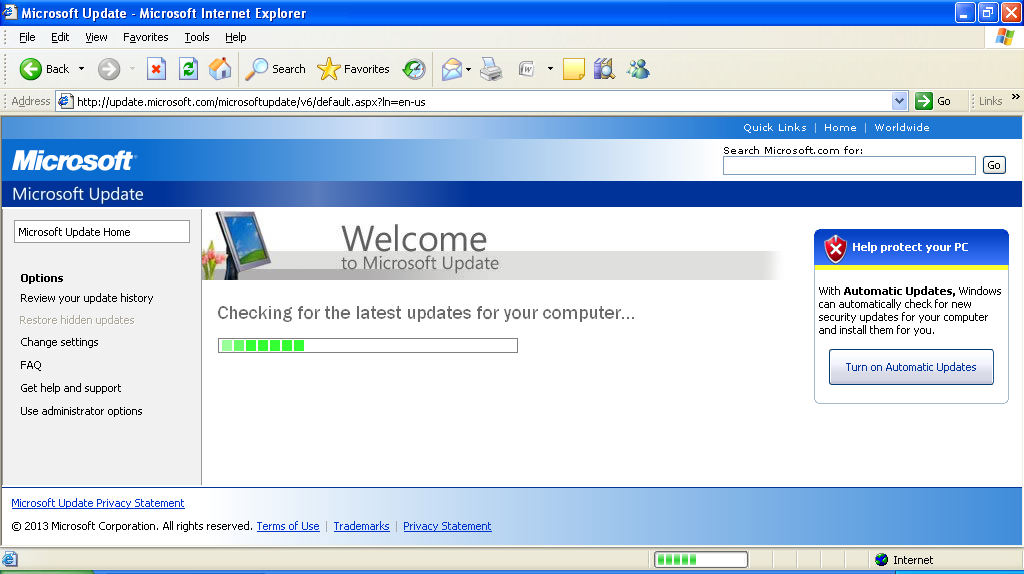Open the address bar dropdown list
Screen dimensions: 1024x574
(x=899, y=101)
